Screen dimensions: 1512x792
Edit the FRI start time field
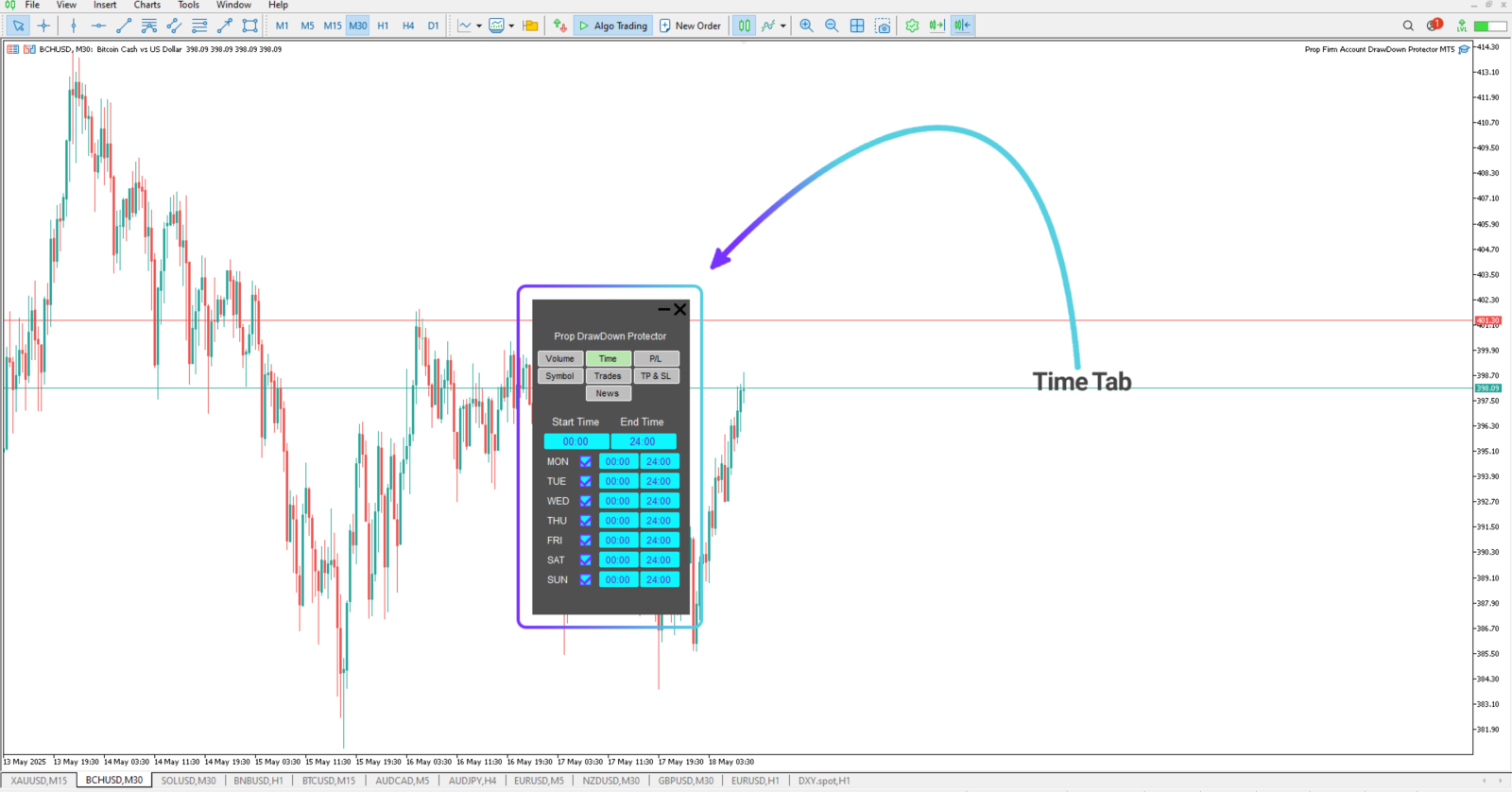(x=618, y=541)
